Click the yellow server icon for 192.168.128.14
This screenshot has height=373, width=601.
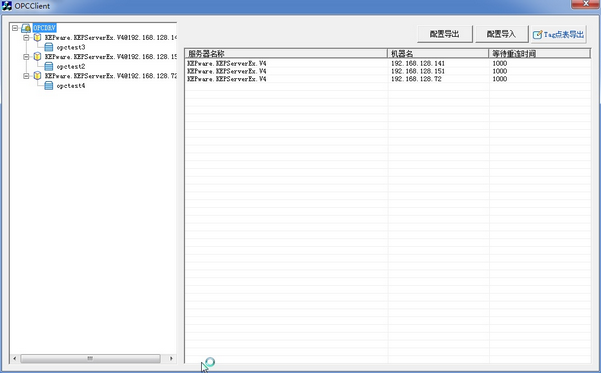[37, 38]
